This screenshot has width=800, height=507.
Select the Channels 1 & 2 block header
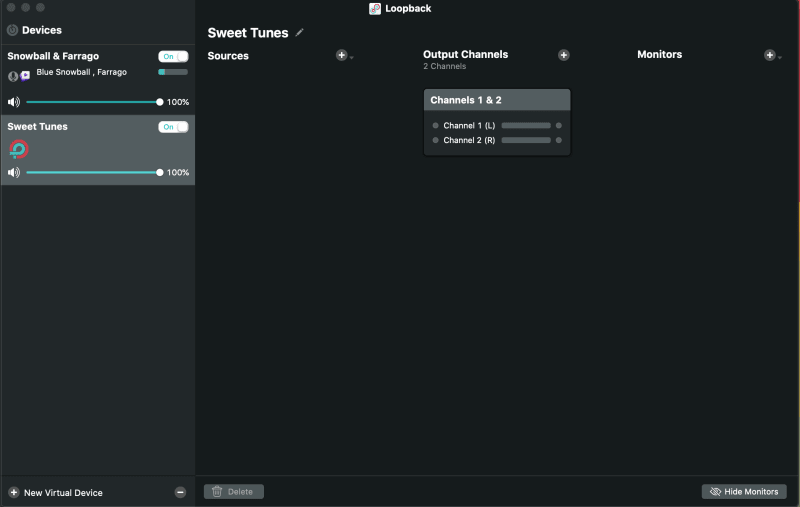(x=497, y=100)
